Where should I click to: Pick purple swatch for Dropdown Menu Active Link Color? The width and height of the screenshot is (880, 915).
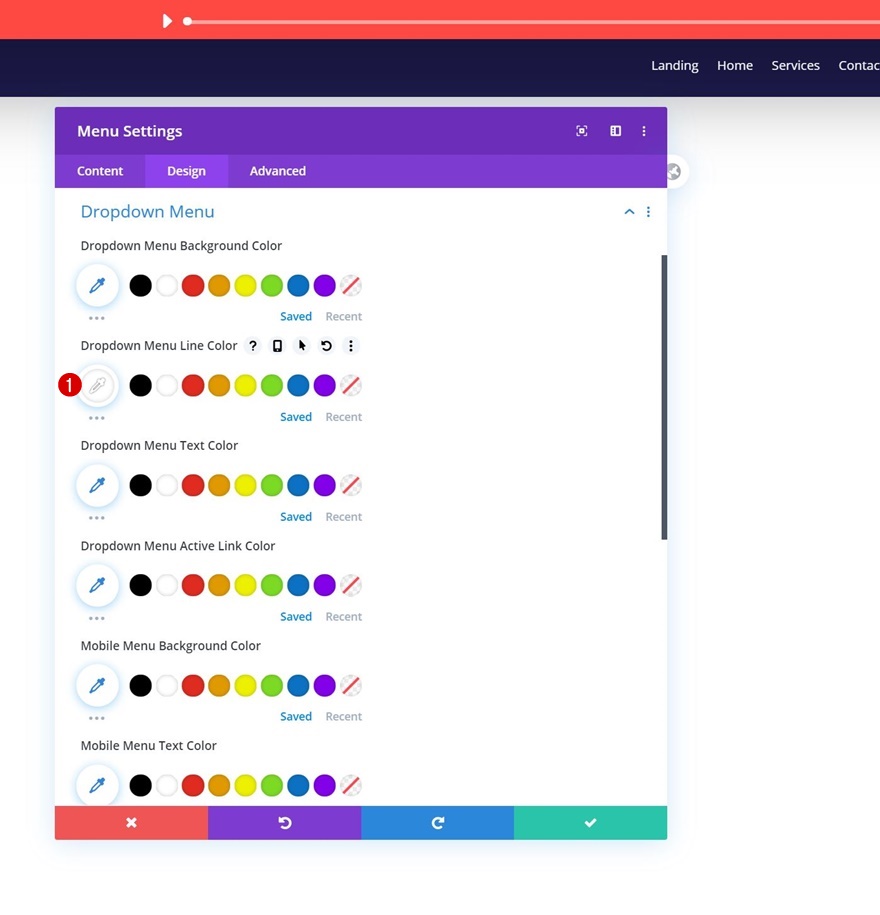[x=324, y=585]
